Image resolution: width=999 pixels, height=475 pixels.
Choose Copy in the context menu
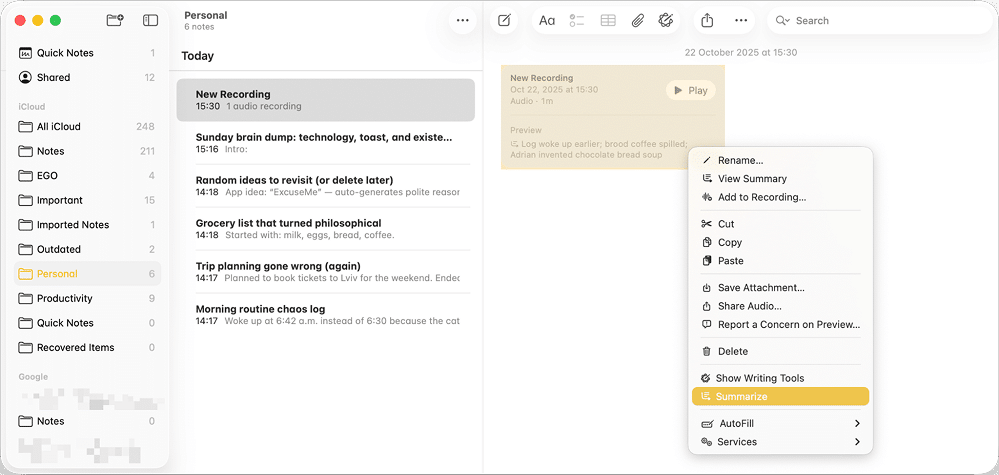tap(780, 243)
